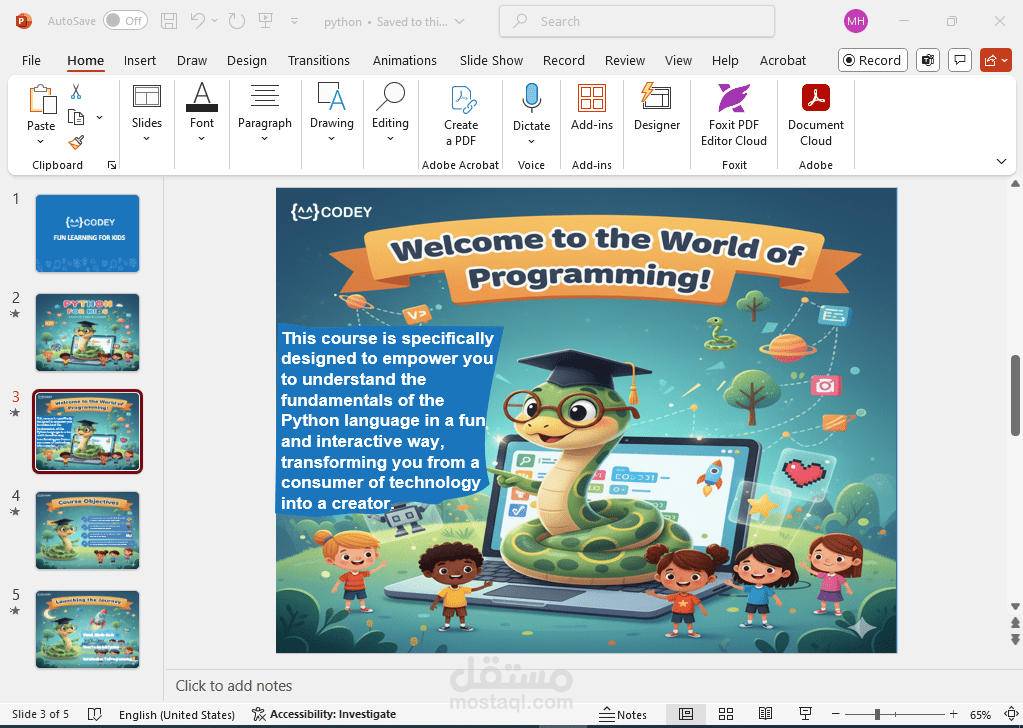Image resolution: width=1023 pixels, height=728 pixels.
Task: Start Slide Show from status bar
Action: [805, 714]
